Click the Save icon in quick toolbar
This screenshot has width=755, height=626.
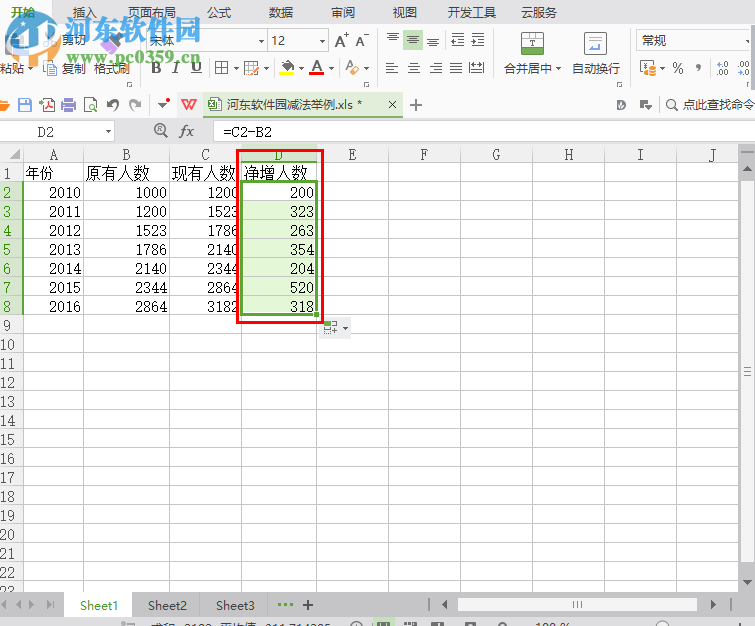click(x=25, y=105)
